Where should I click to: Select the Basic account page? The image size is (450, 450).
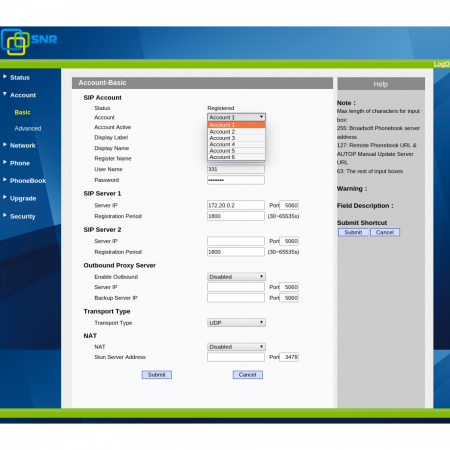[22, 112]
